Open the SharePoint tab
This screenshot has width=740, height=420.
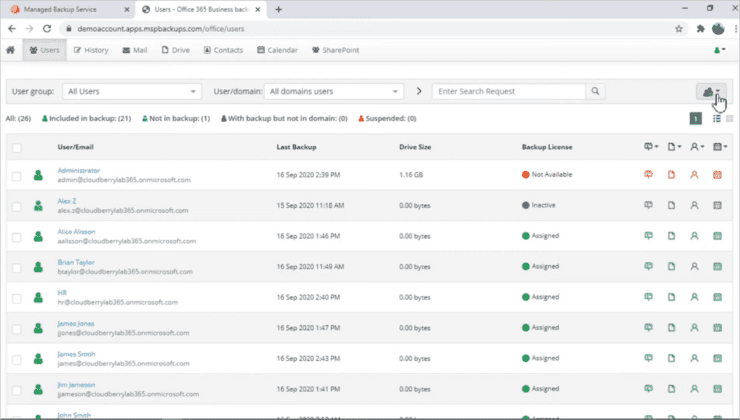pyautogui.click(x=336, y=50)
